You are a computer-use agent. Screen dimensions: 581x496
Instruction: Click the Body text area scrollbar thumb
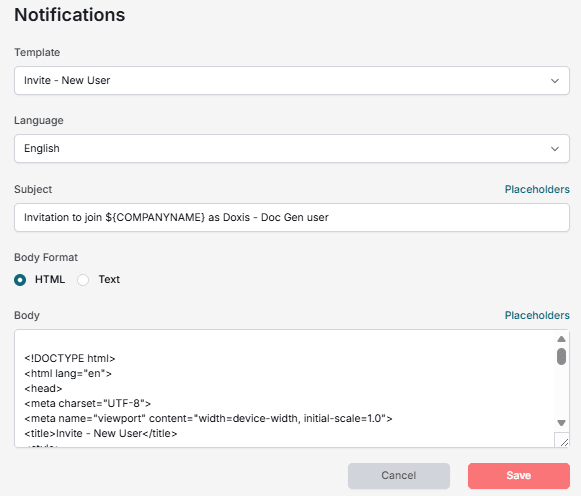[x=561, y=356]
